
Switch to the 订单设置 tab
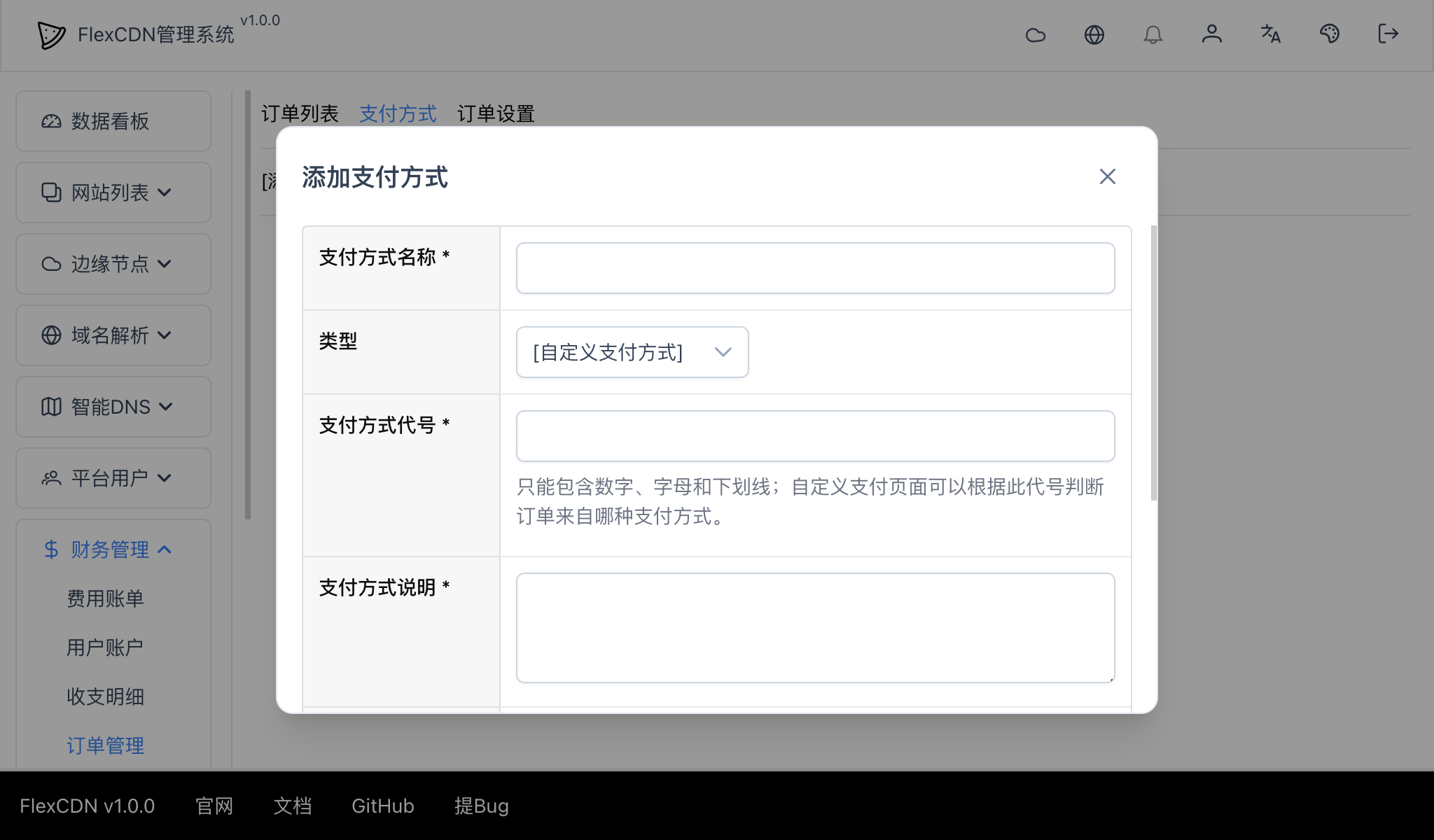tap(496, 113)
